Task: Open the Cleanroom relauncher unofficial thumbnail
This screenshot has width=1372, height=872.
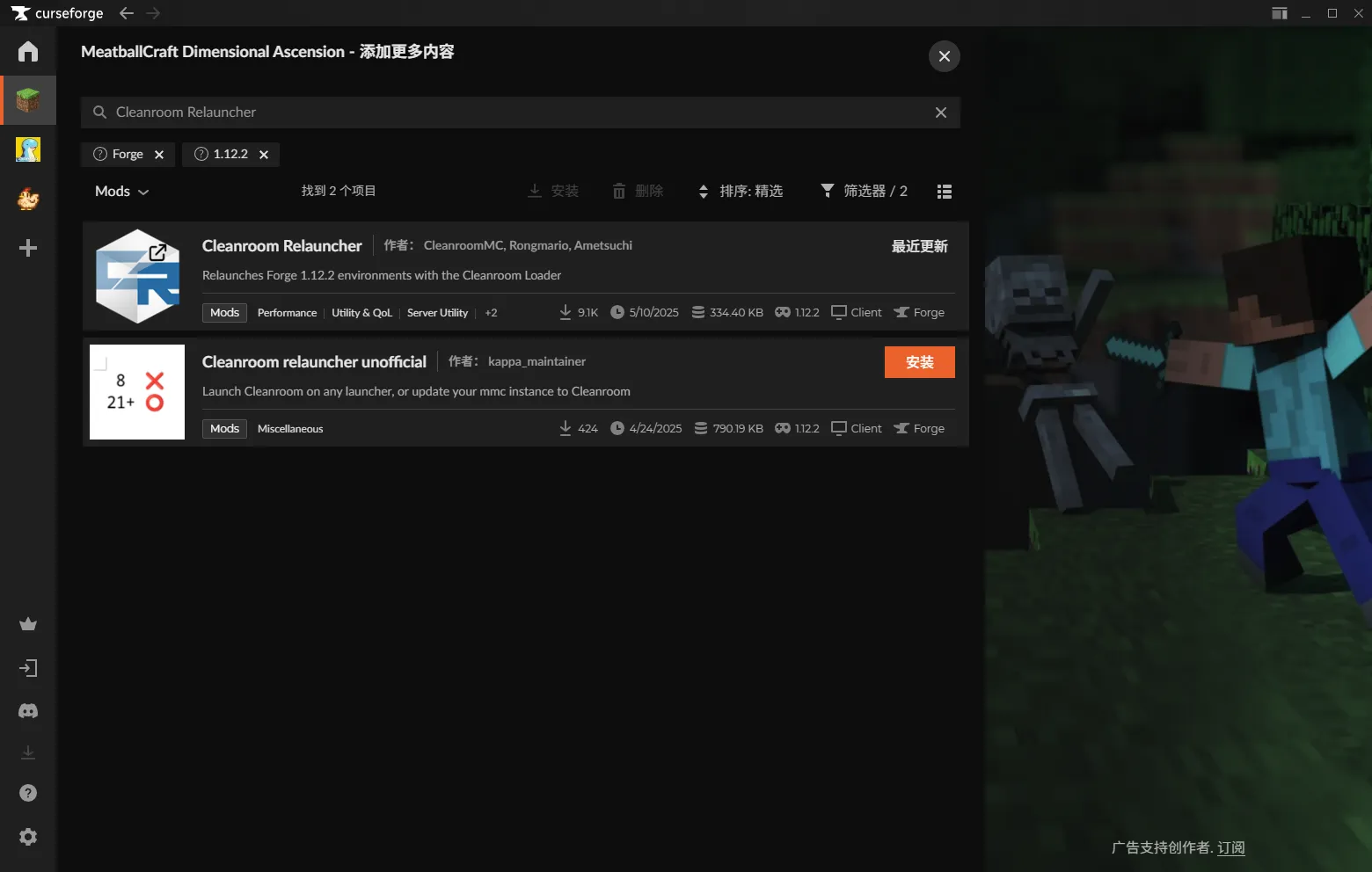Action: (137, 392)
